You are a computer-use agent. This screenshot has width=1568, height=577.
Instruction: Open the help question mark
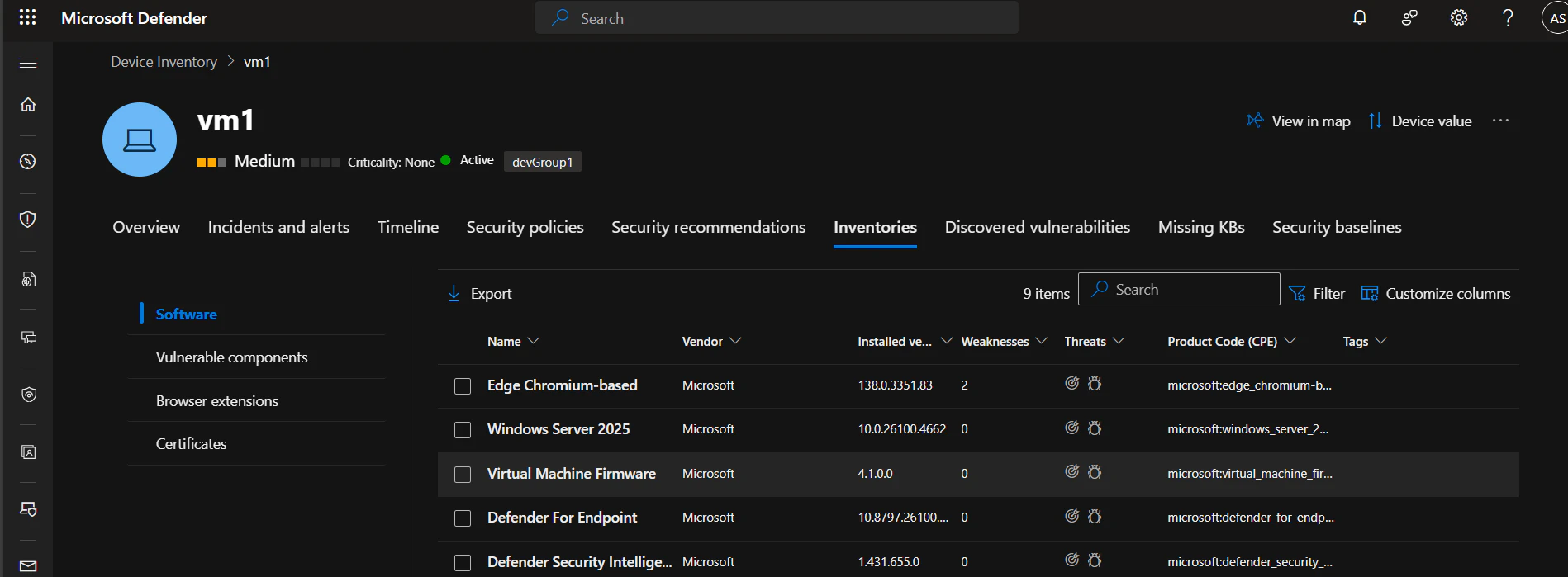[x=1508, y=17]
